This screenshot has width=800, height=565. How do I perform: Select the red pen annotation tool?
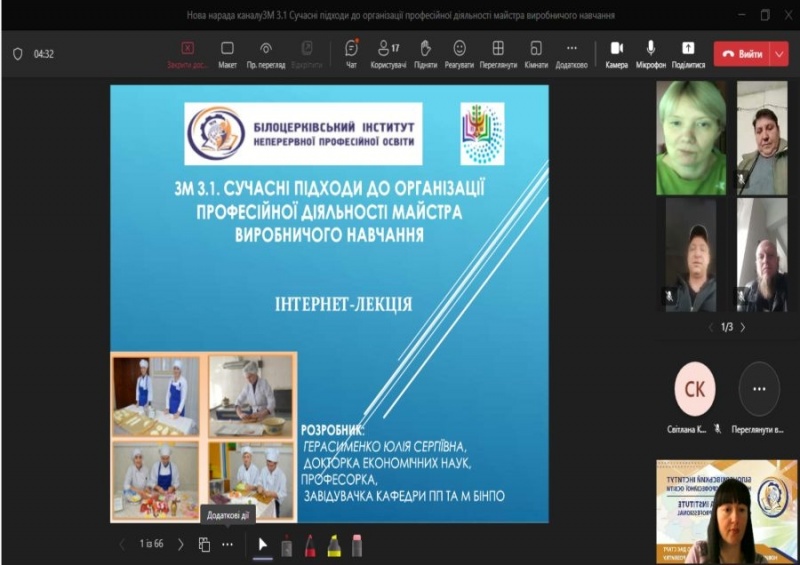[x=310, y=545]
